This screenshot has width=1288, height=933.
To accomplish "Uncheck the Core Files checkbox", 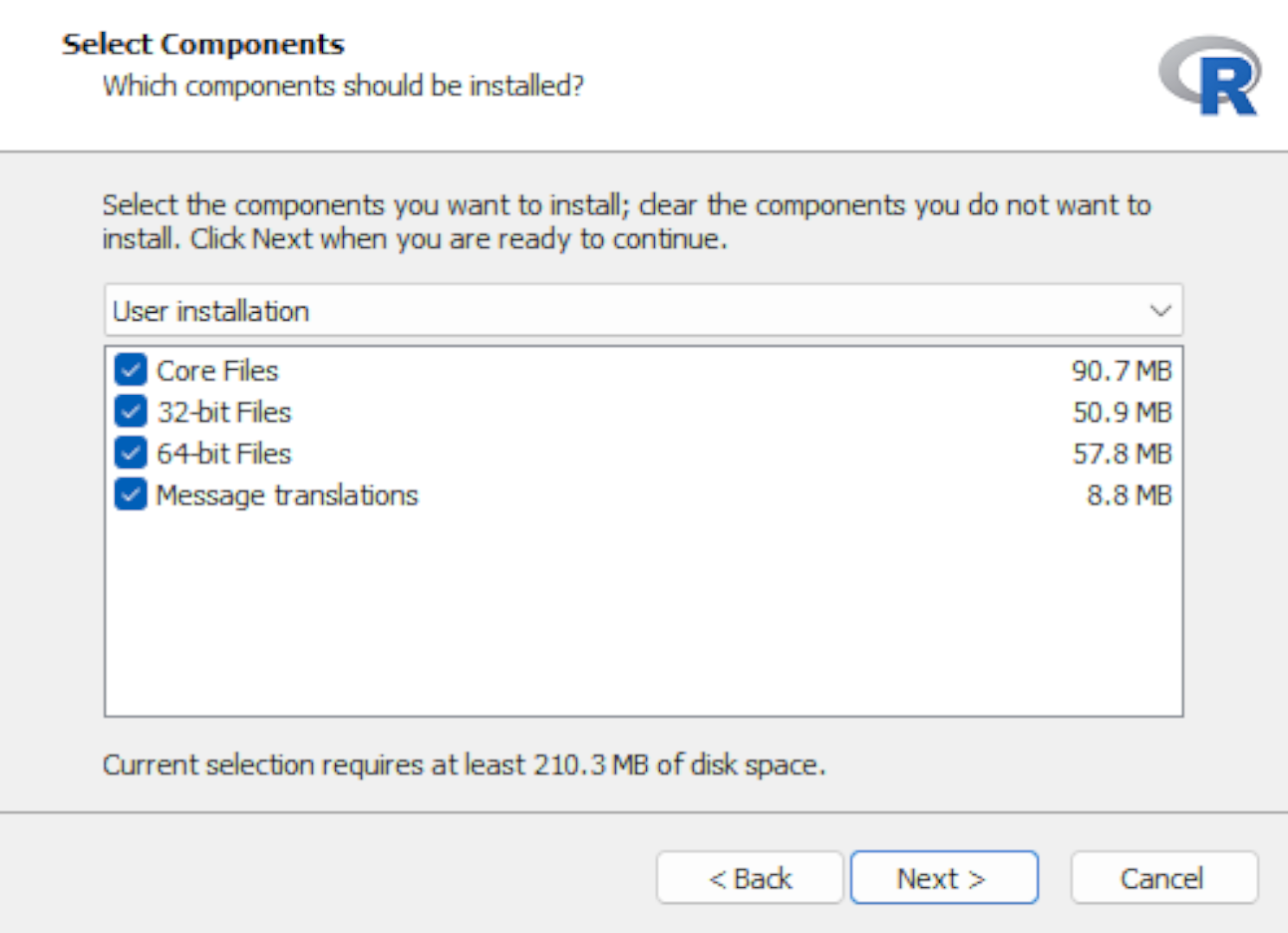I will pyautogui.click(x=131, y=371).
